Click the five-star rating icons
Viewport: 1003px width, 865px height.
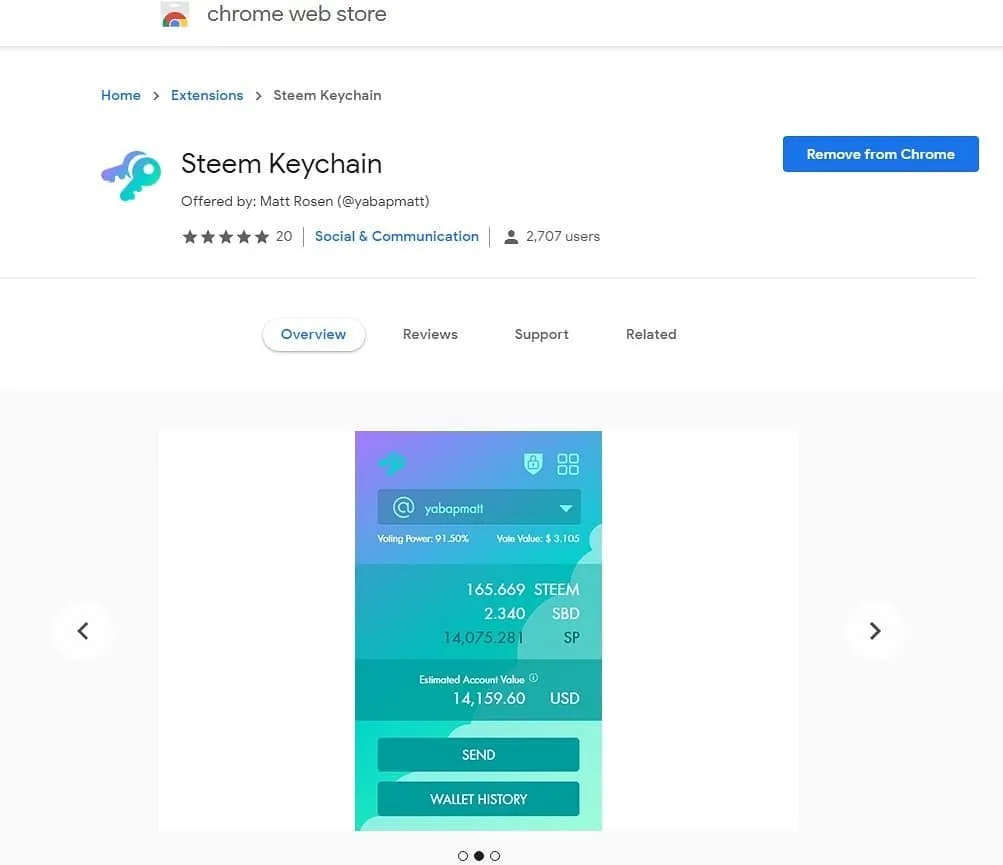coord(226,237)
